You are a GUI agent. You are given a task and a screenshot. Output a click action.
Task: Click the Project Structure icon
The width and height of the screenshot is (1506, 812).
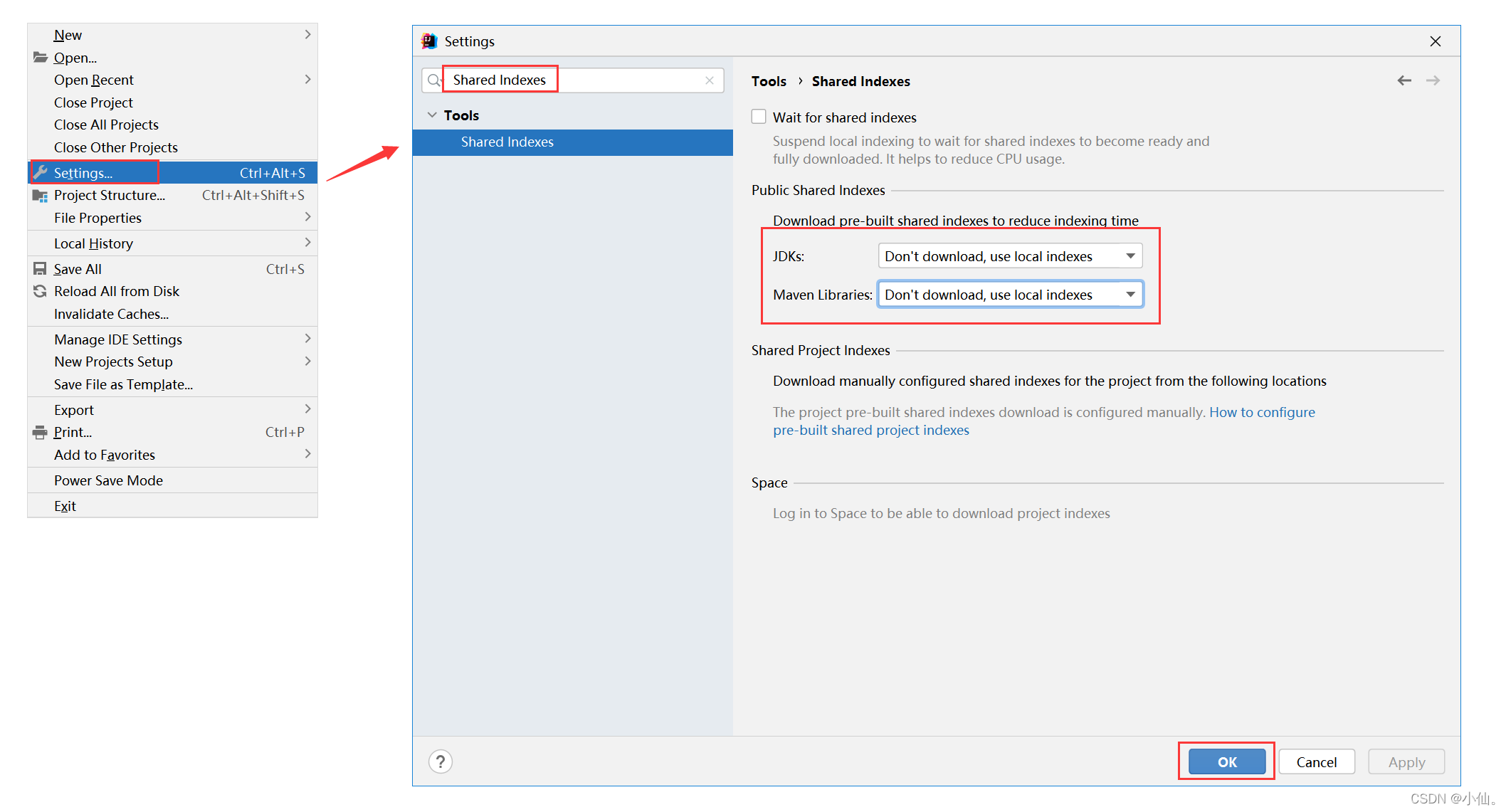[40, 196]
